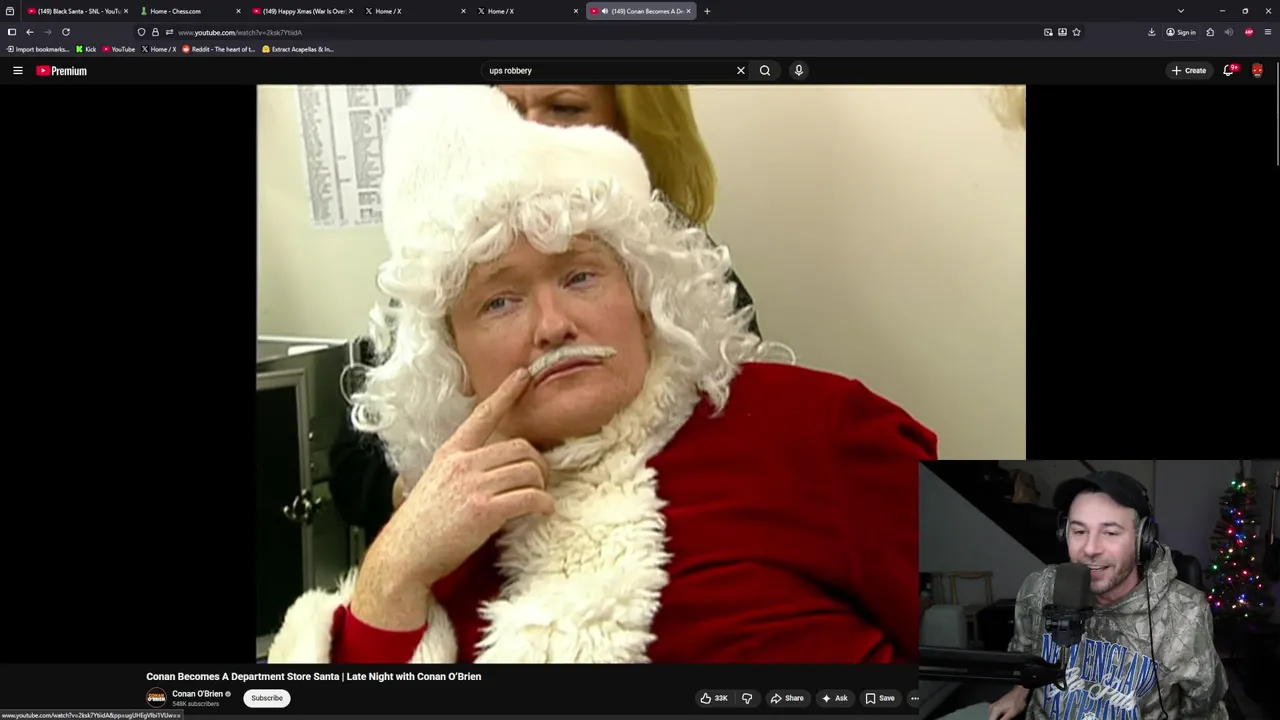Image resolution: width=1280 pixels, height=720 pixels.
Task: Share this video
Action: point(787,698)
